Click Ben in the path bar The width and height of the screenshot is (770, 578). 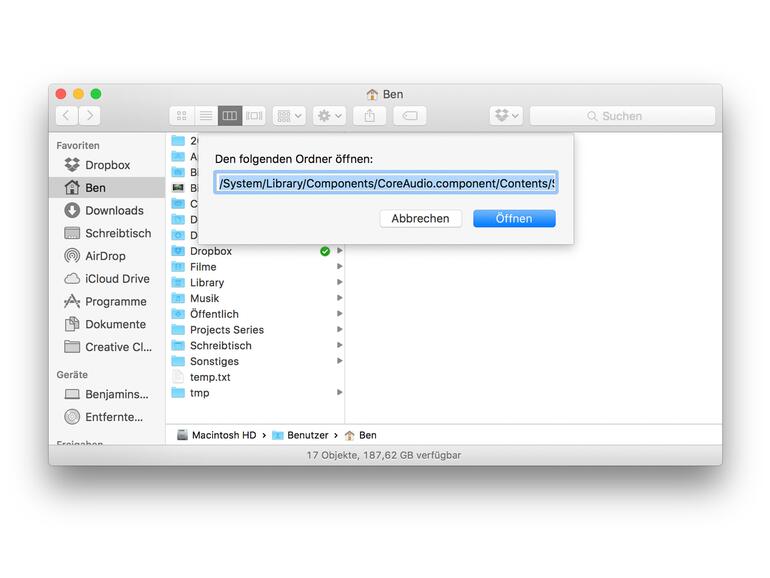point(360,435)
